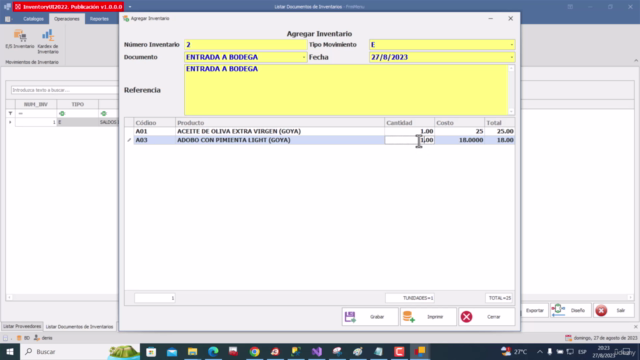Open Microsoft Store from the taskbar
The width and height of the screenshot is (640, 360).
coord(151,351)
